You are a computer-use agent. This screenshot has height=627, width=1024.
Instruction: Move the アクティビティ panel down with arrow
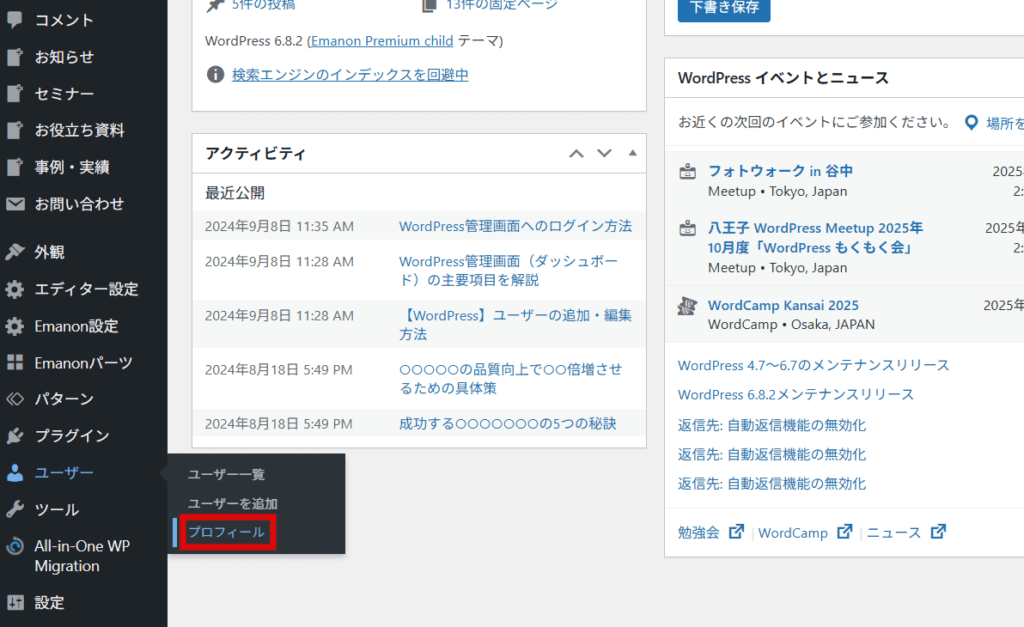point(604,153)
